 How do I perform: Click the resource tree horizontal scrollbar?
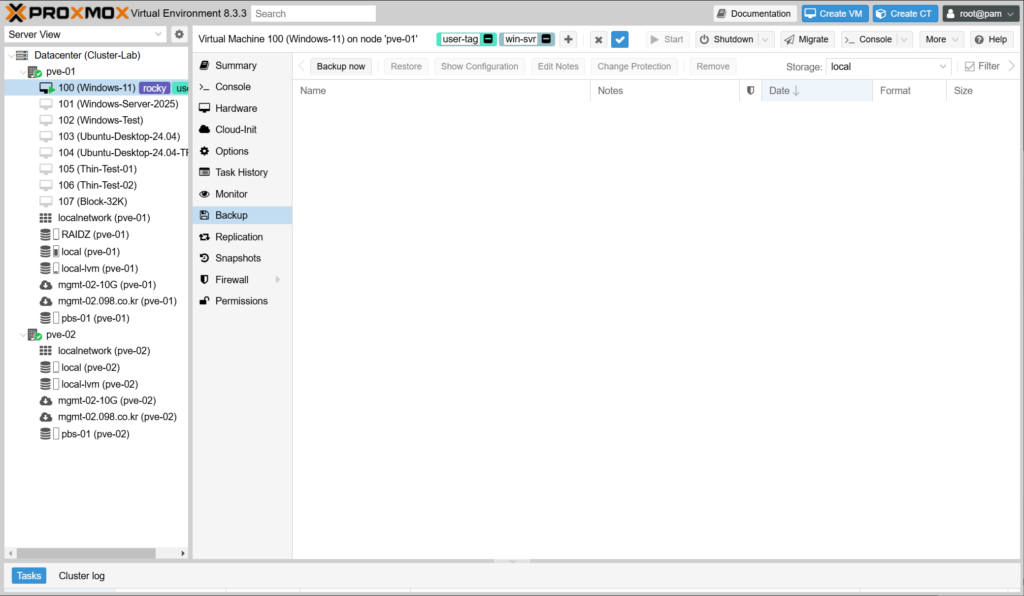coord(80,553)
